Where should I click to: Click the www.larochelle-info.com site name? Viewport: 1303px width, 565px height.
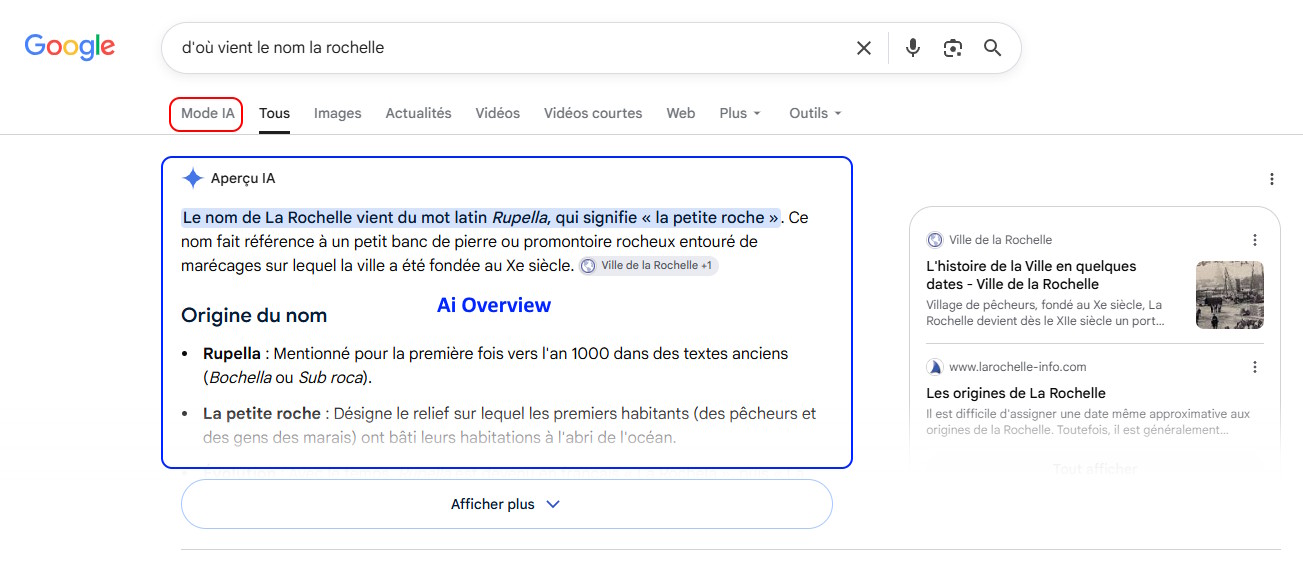[1018, 367]
